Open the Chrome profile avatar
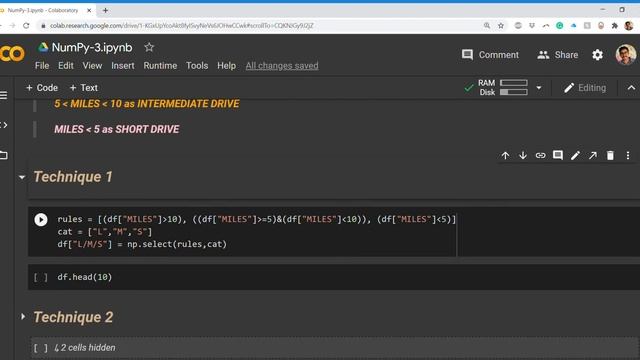The image size is (640, 360). pos(629,26)
